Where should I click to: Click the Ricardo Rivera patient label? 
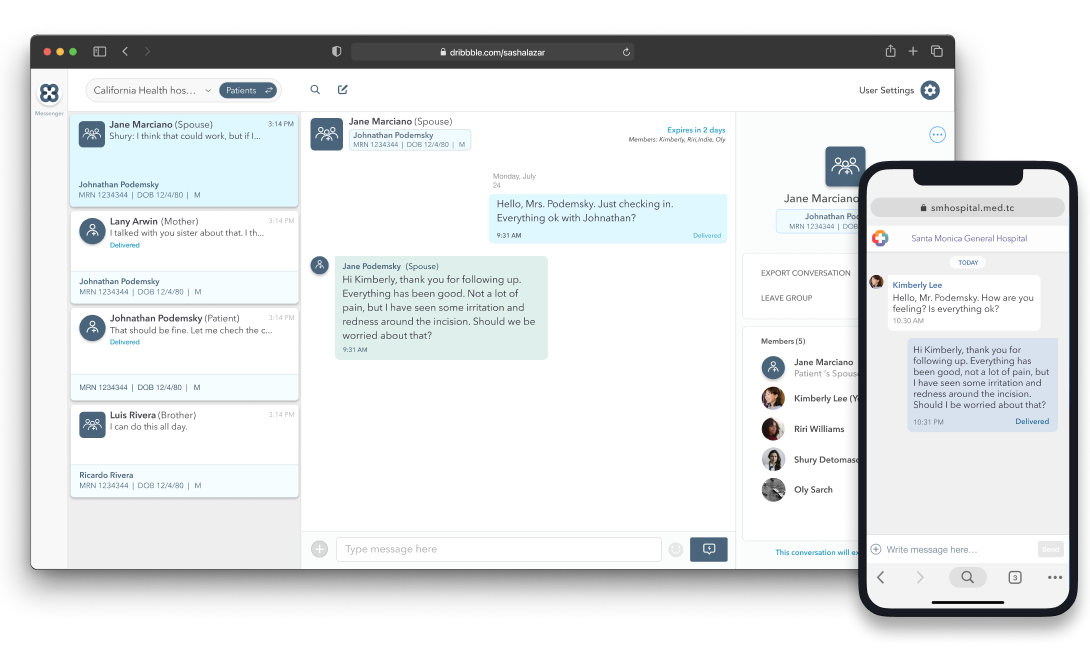coord(106,475)
